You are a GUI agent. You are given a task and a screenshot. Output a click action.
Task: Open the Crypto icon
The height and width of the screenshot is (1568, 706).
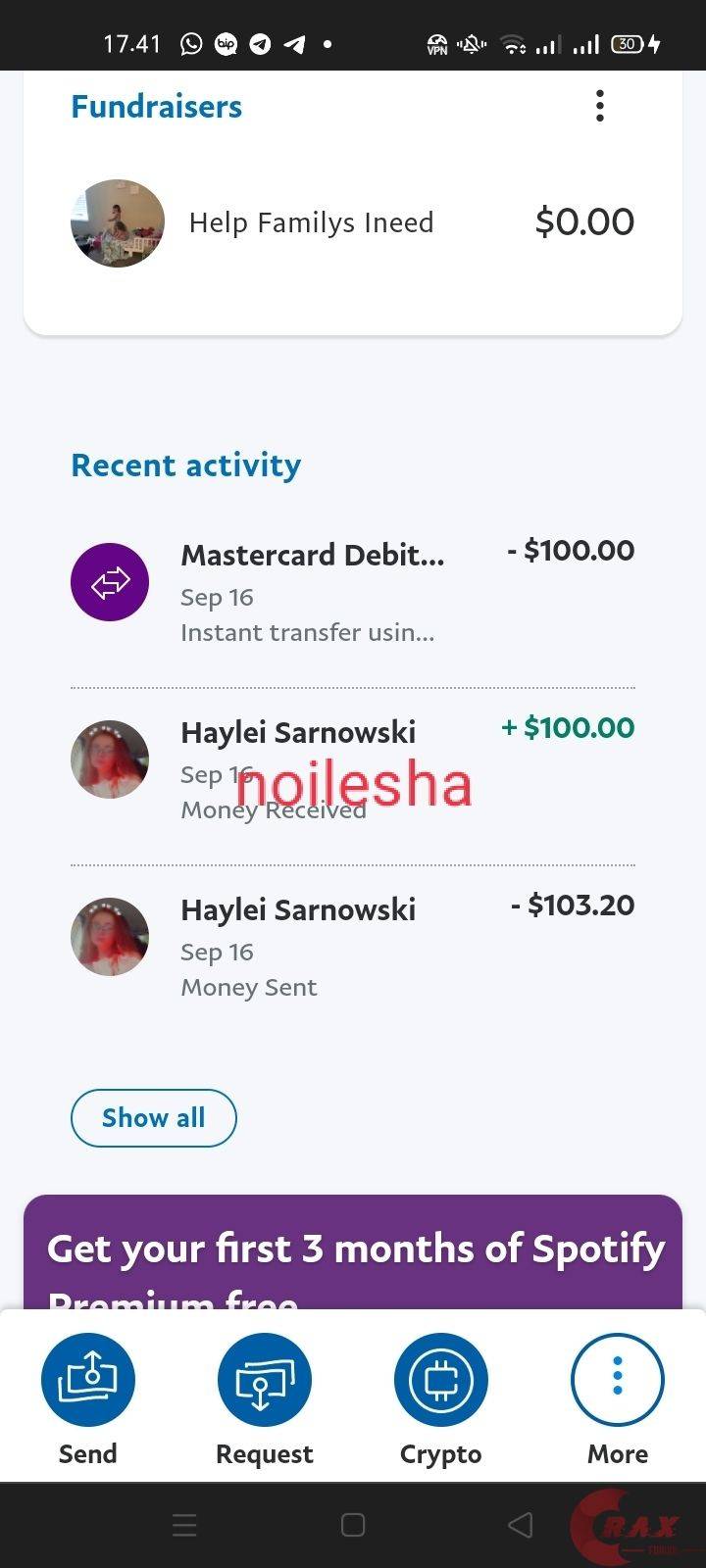(440, 1379)
